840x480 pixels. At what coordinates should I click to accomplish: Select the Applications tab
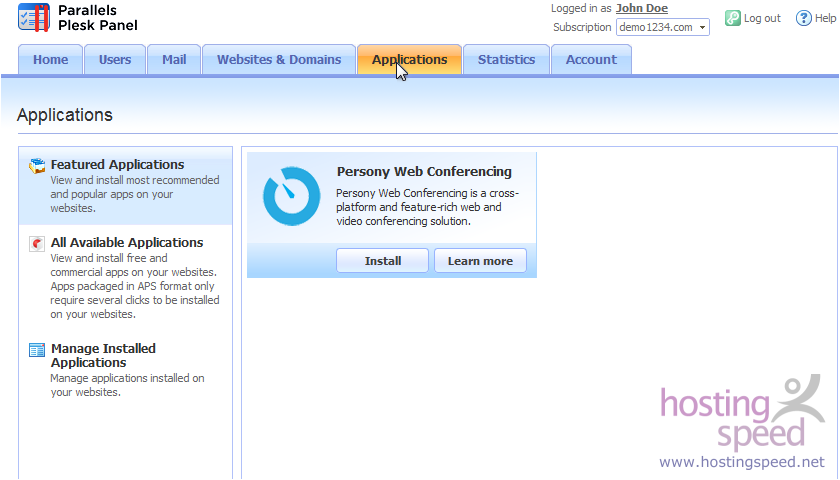409,59
